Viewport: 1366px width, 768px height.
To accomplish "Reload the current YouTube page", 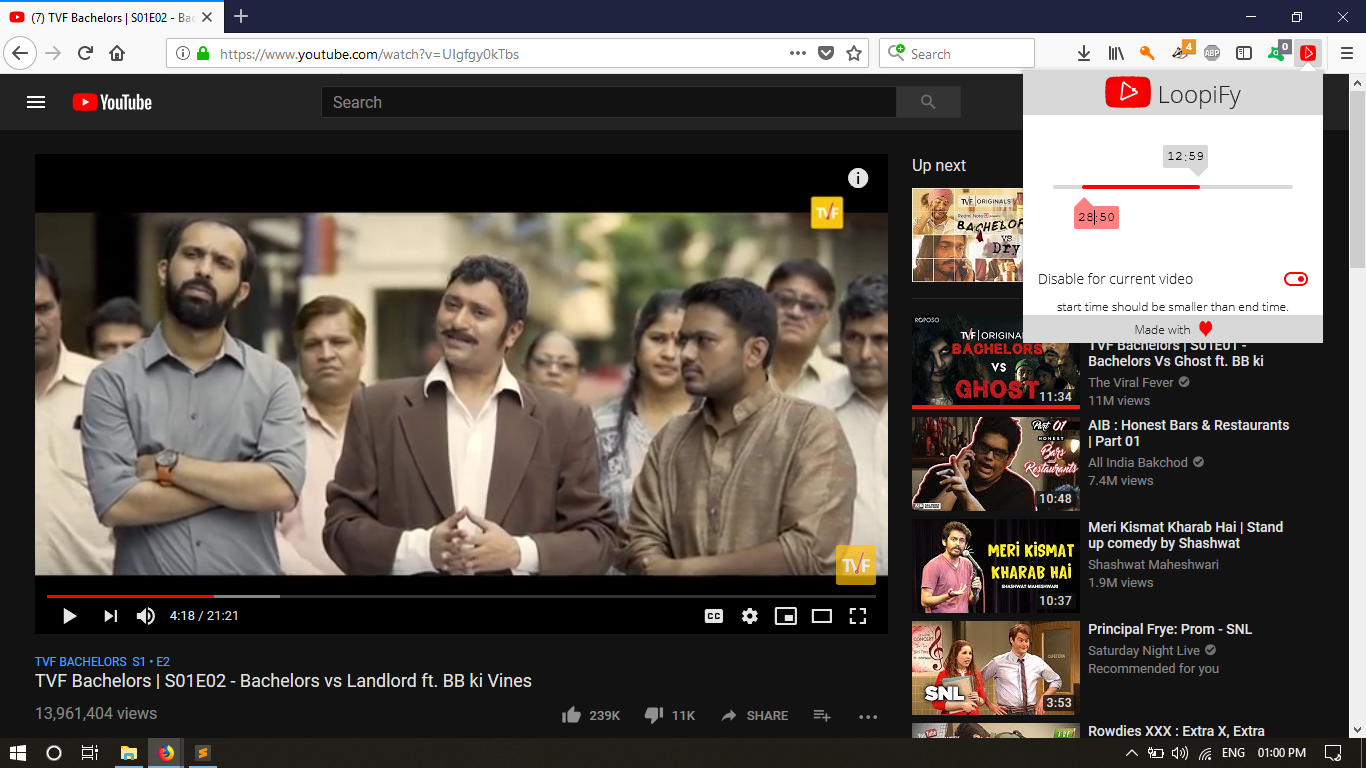I will (x=86, y=53).
